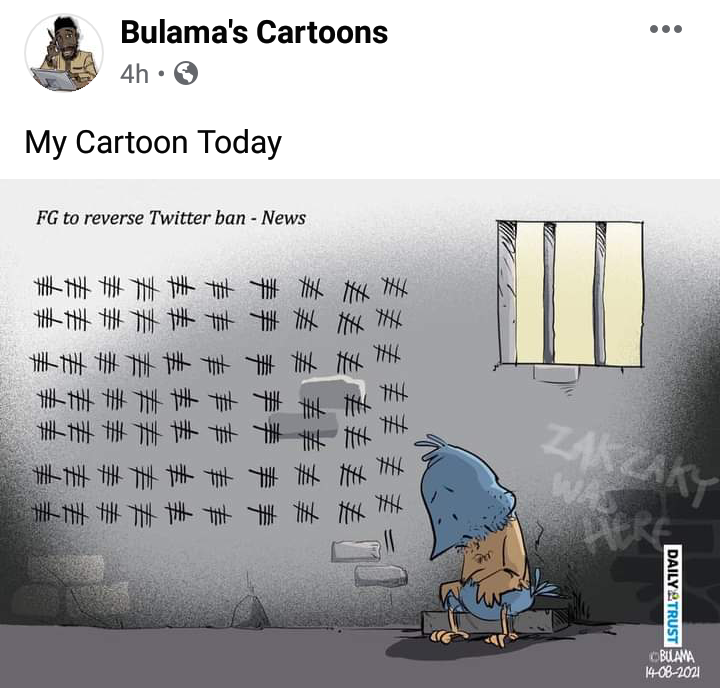Open the Bulama's Cartoons profile picture
Image resolution: width=720 pixels, height=699 pixels.
click(x=64, y=53)
